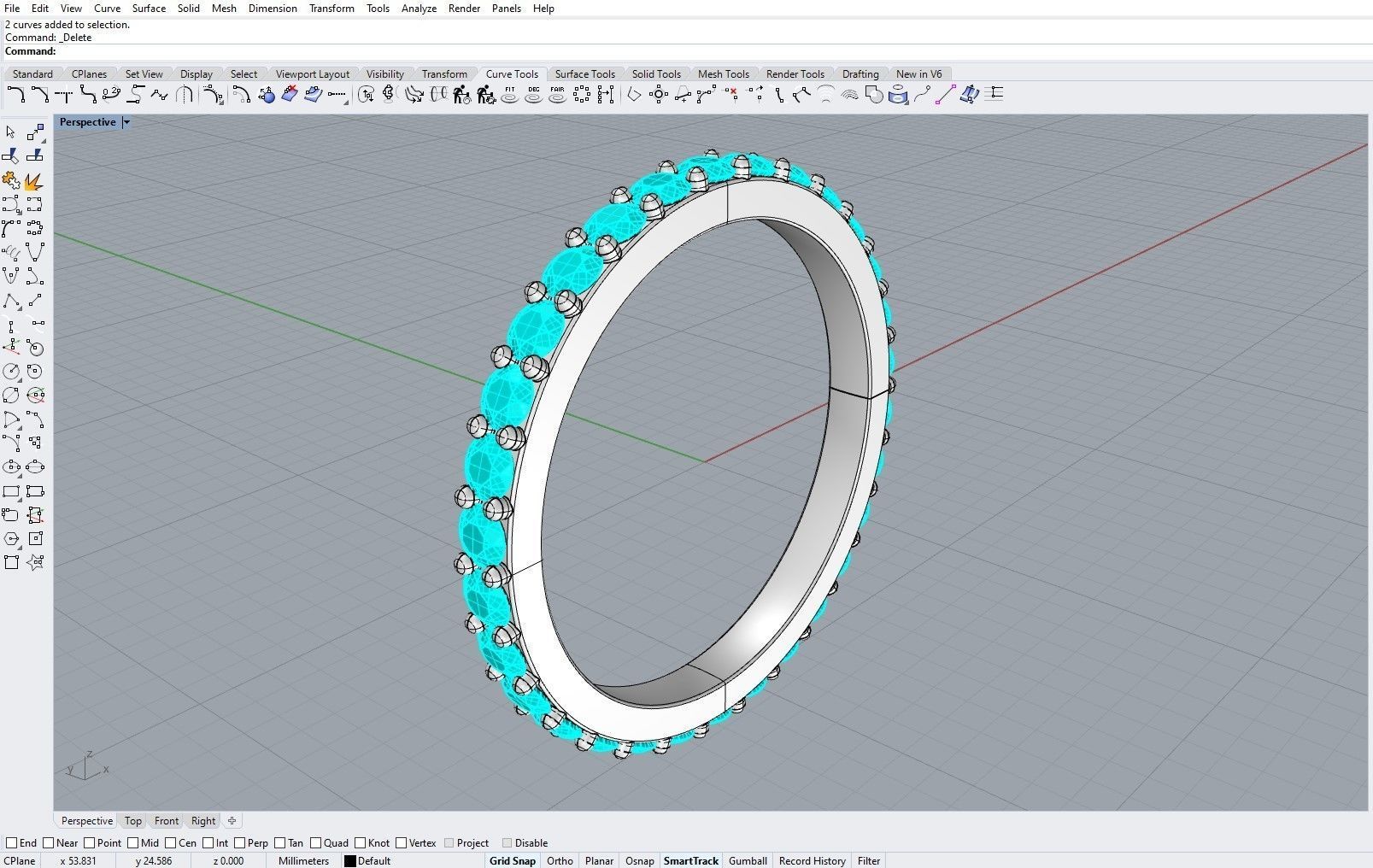1373x868 pixels.
Task: Select the pointer selection tool
Action: click(x=10, y=132)
